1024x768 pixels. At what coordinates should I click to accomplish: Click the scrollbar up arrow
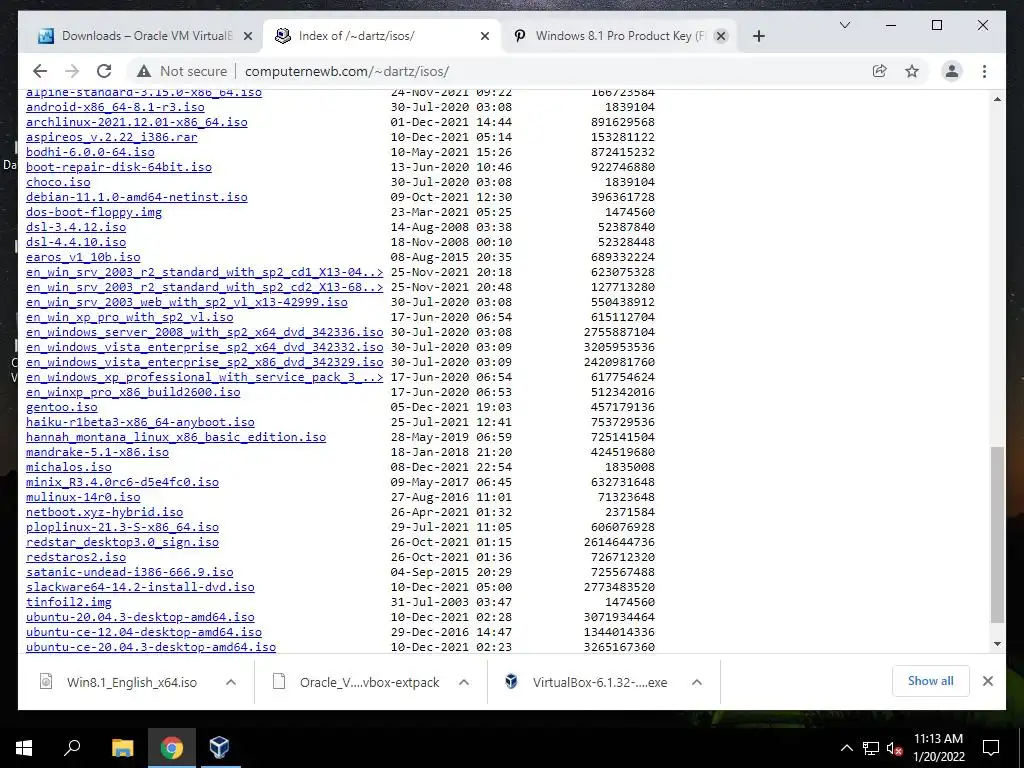pyautogui.click(x=997, y=99)
